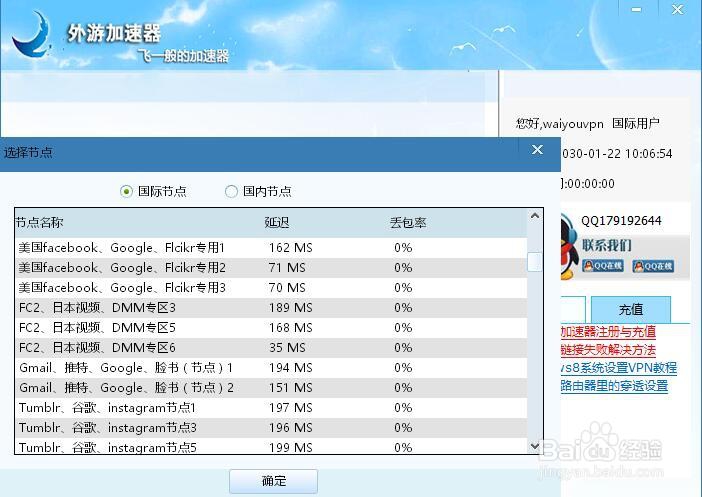Select node 美国facebook、Google、Flcikr专用3
Viewport: 702px width, 497px height.
271,287
